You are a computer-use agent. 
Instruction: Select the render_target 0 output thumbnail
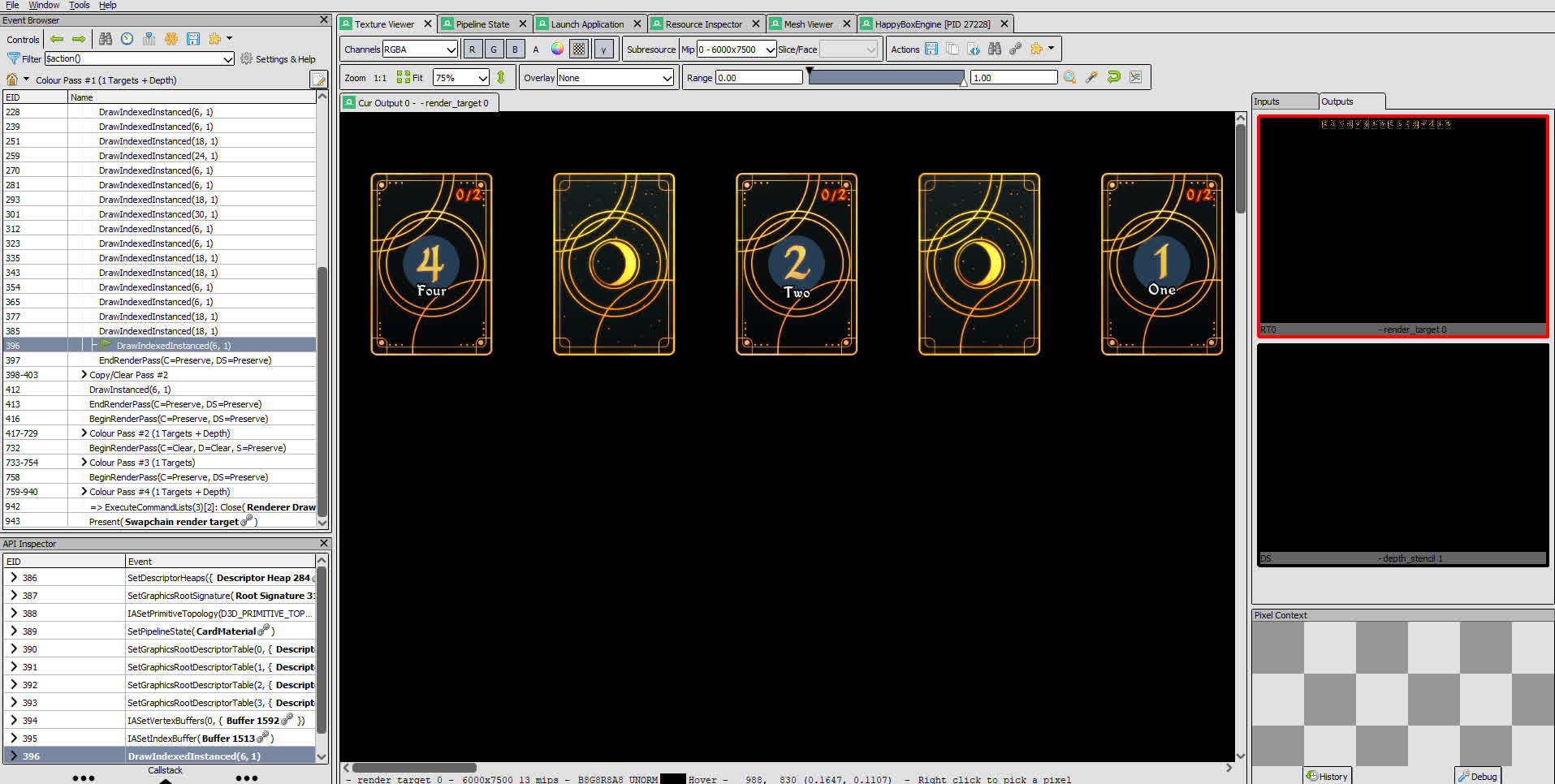click(x=1402, y=226)
